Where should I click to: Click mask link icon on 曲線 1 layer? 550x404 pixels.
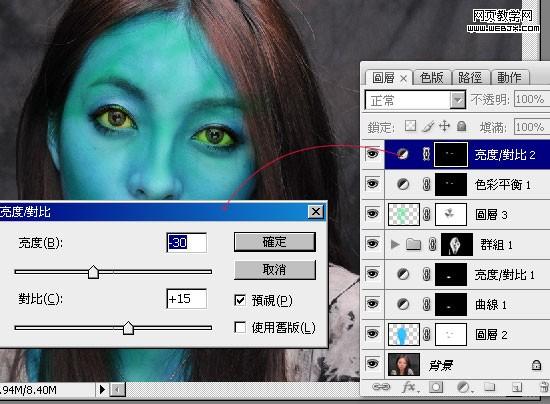pos(426,304)
